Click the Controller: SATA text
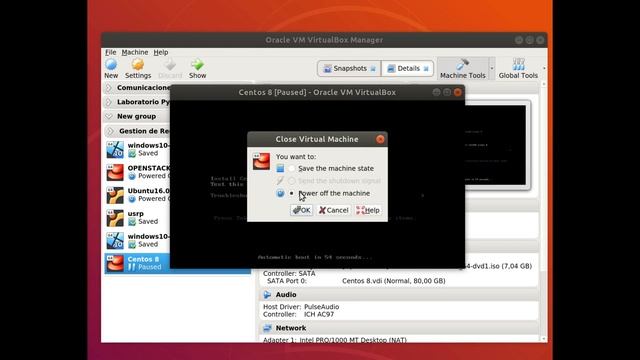Screen dimensions: 640x360 [x=289, y=273]
